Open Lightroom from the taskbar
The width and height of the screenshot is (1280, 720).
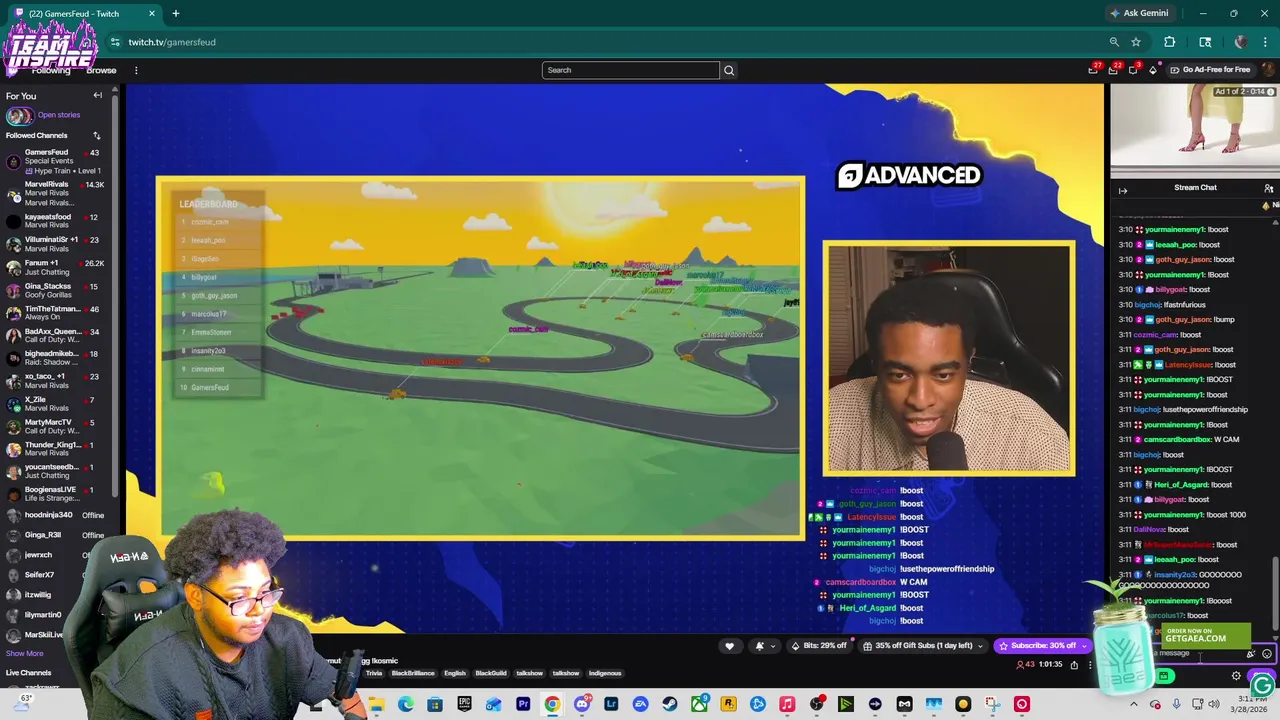(x=611, y=705)
